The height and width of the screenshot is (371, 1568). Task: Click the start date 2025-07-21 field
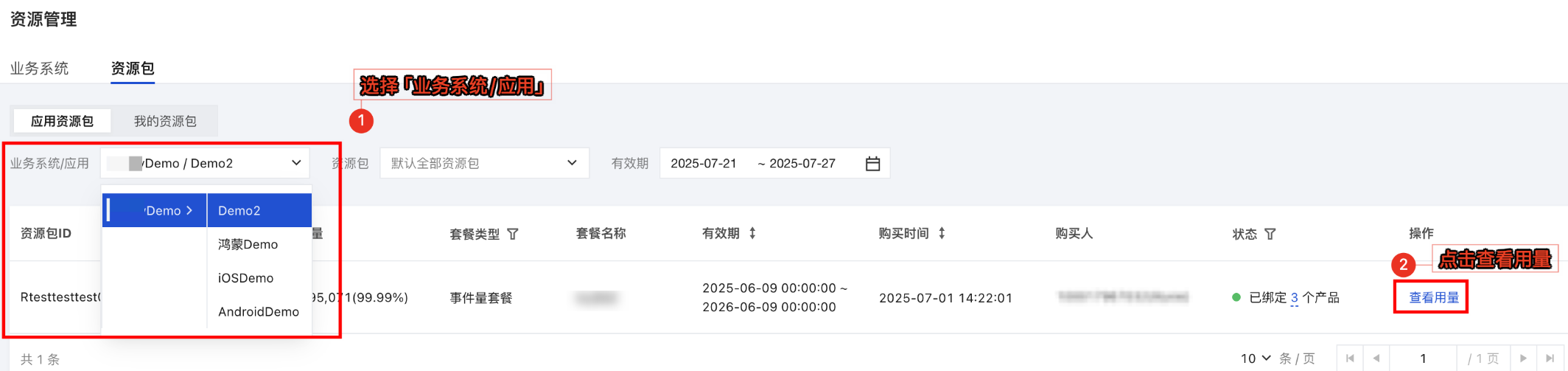(704, 164)
